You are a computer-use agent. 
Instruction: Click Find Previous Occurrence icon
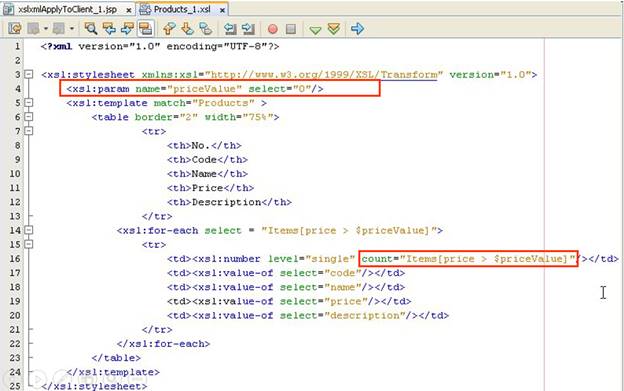coord(109,28)
